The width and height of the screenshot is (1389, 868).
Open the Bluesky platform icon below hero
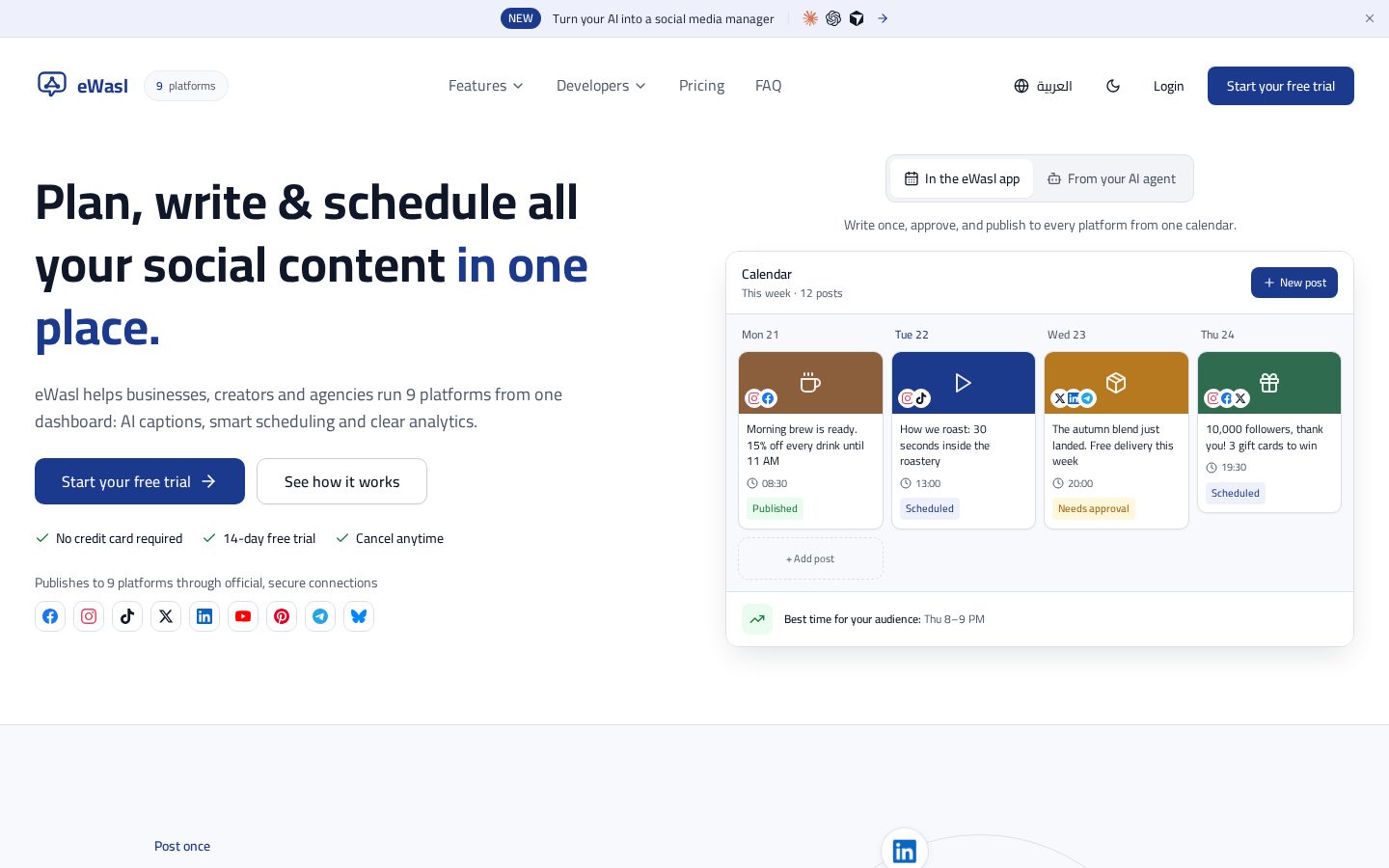(359, 616)
